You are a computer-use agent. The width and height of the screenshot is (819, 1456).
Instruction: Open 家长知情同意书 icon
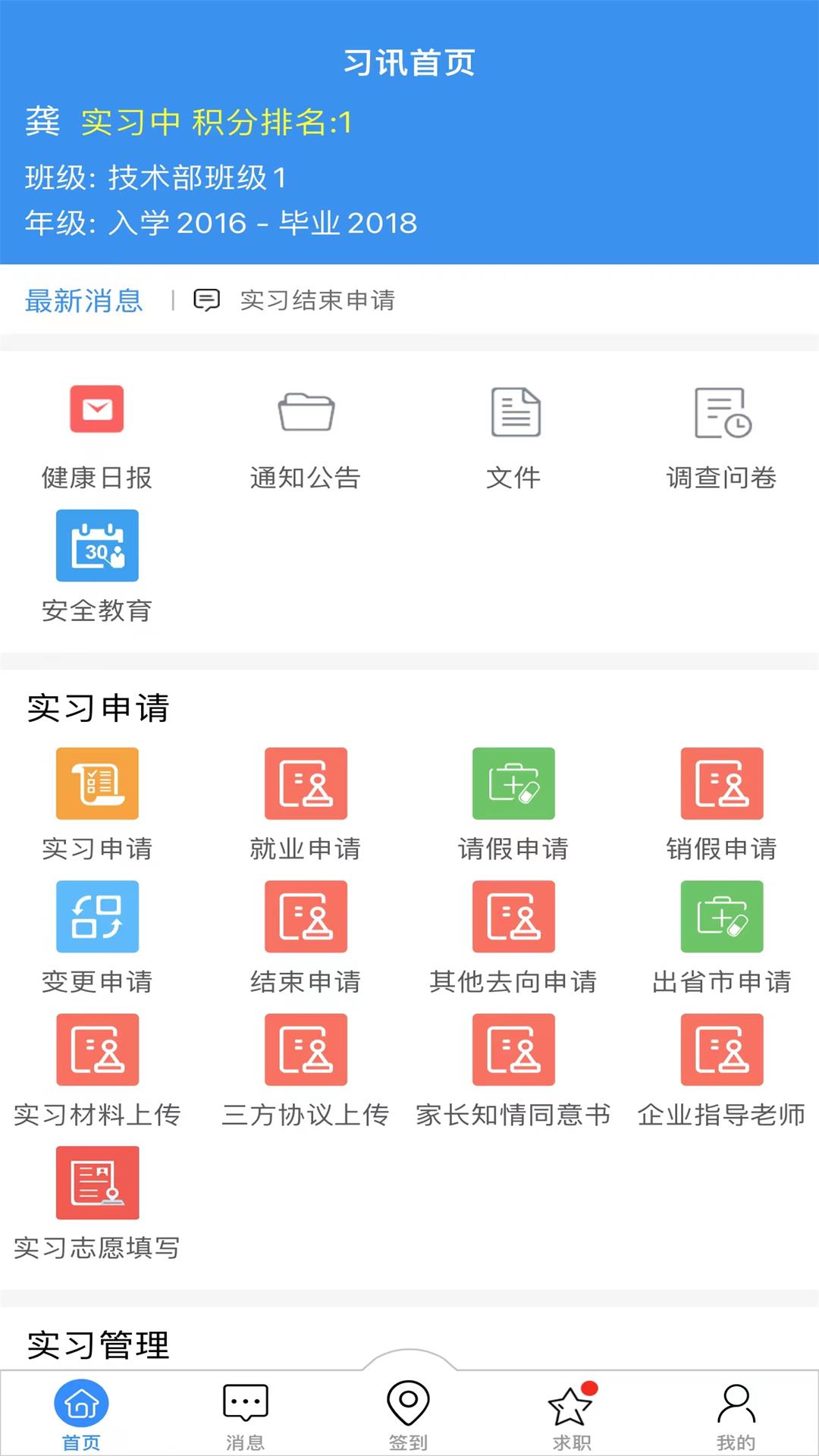[x=513, y=1050]
